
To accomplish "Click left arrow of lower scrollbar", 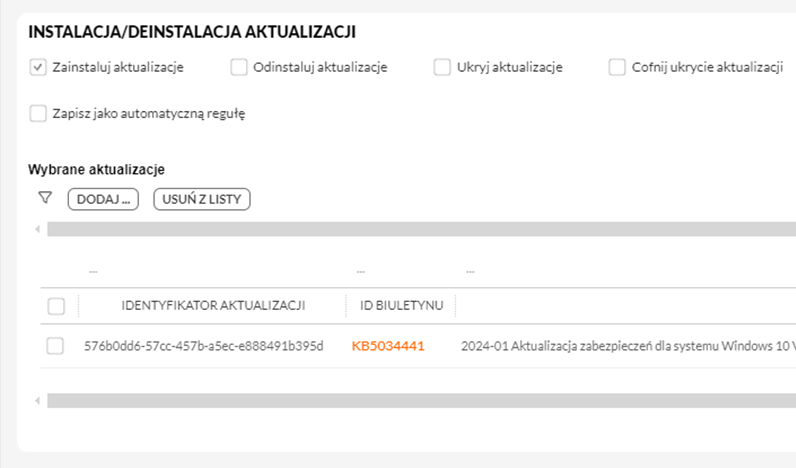I will pyautogui.click(x=38, y=401).
